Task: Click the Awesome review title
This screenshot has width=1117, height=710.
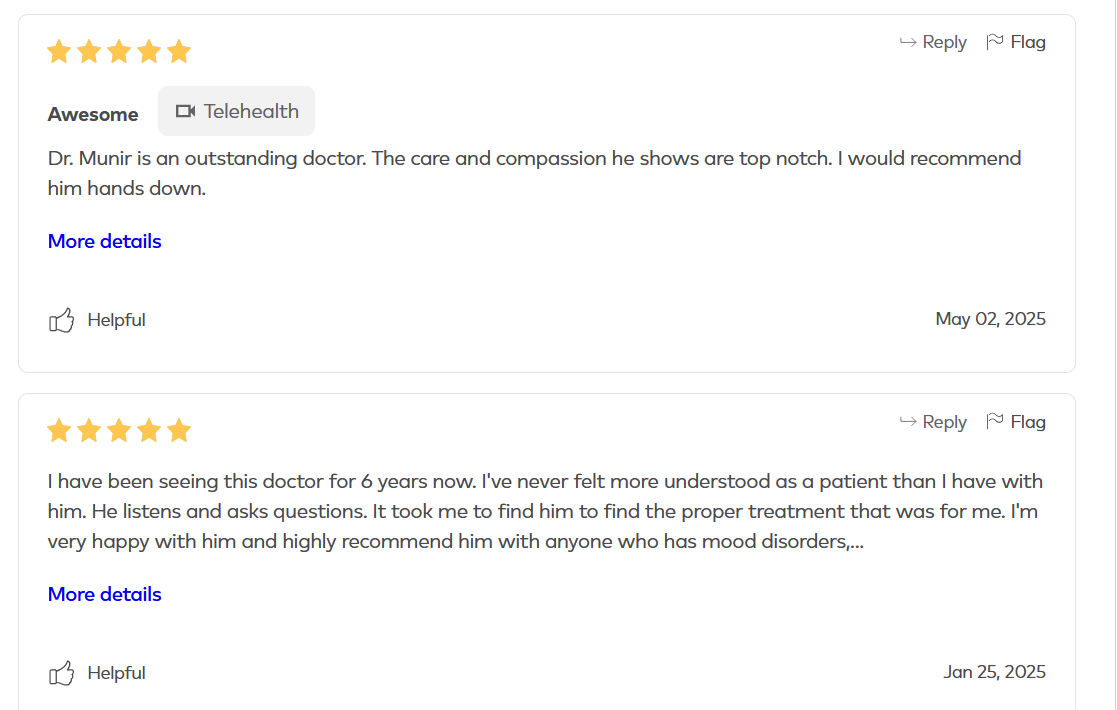Action: pyautogui.click(x=93, y=114)
